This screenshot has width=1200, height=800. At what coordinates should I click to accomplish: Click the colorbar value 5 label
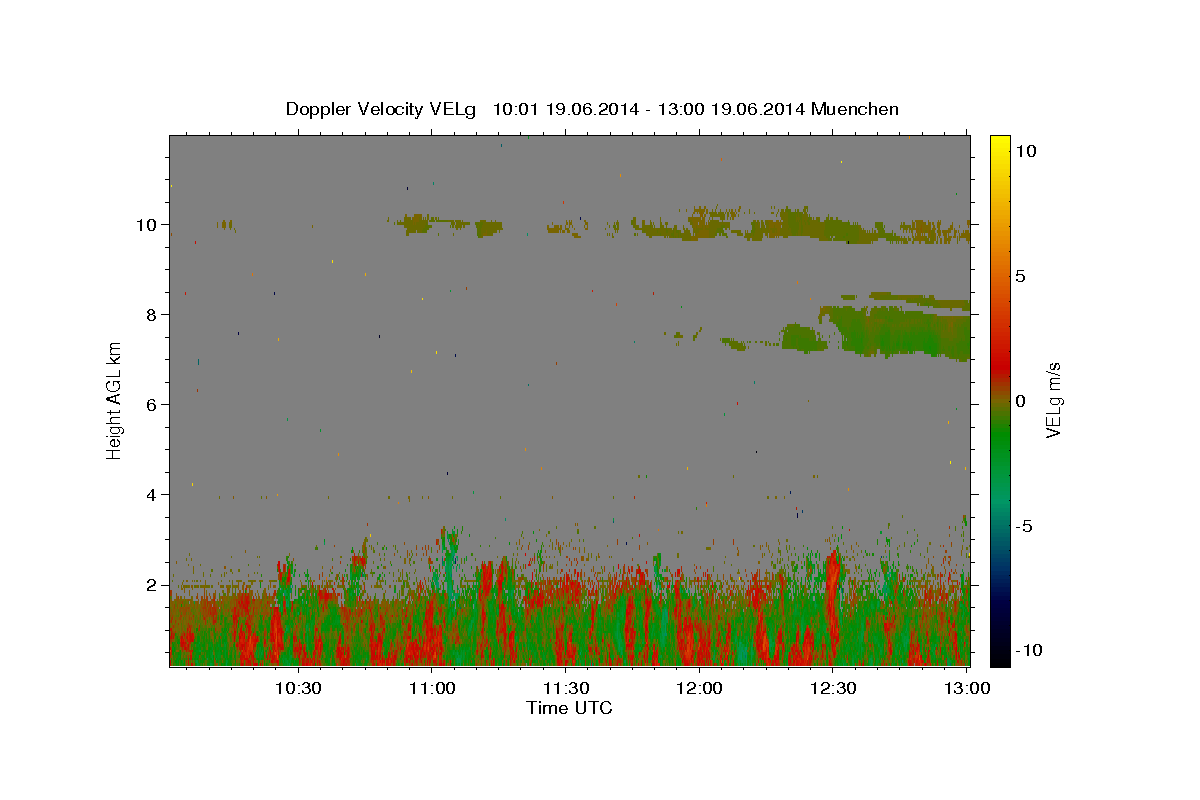(1021, 276)
